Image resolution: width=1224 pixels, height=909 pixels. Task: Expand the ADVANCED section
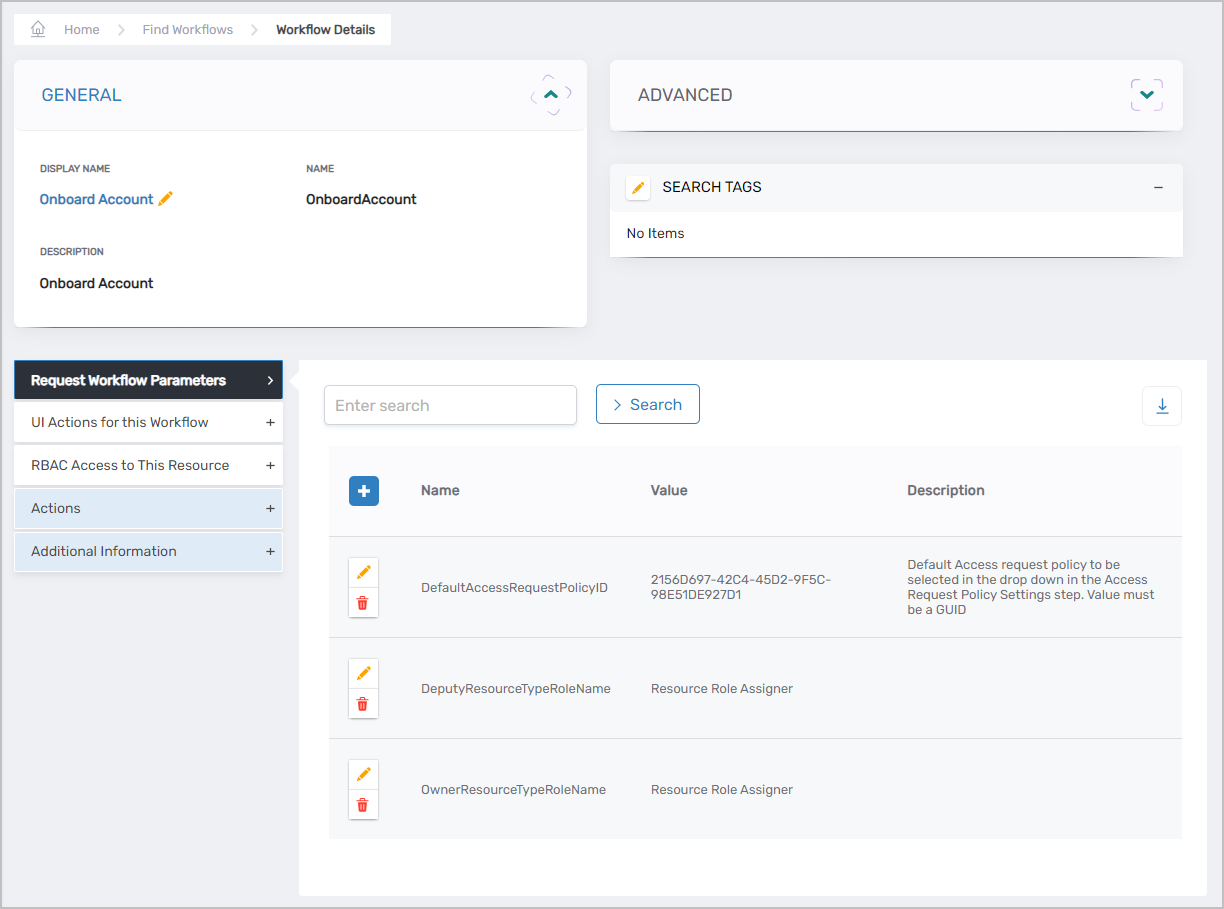pos(1146,94)
